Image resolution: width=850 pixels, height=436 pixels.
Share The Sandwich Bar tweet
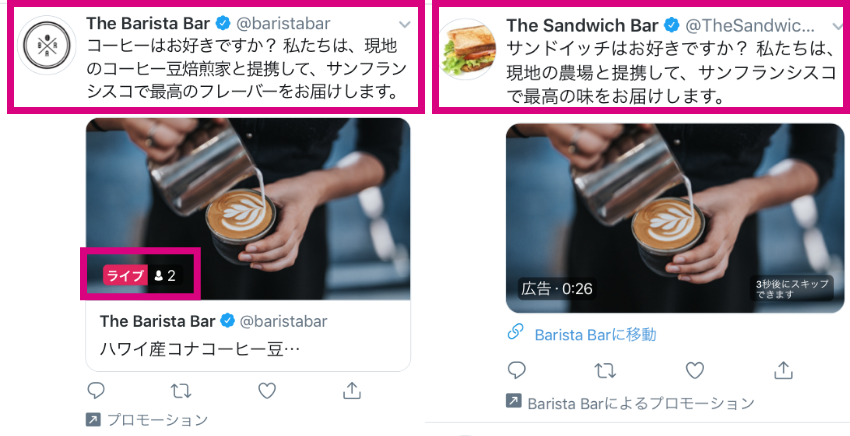click(x=783, y=370)
